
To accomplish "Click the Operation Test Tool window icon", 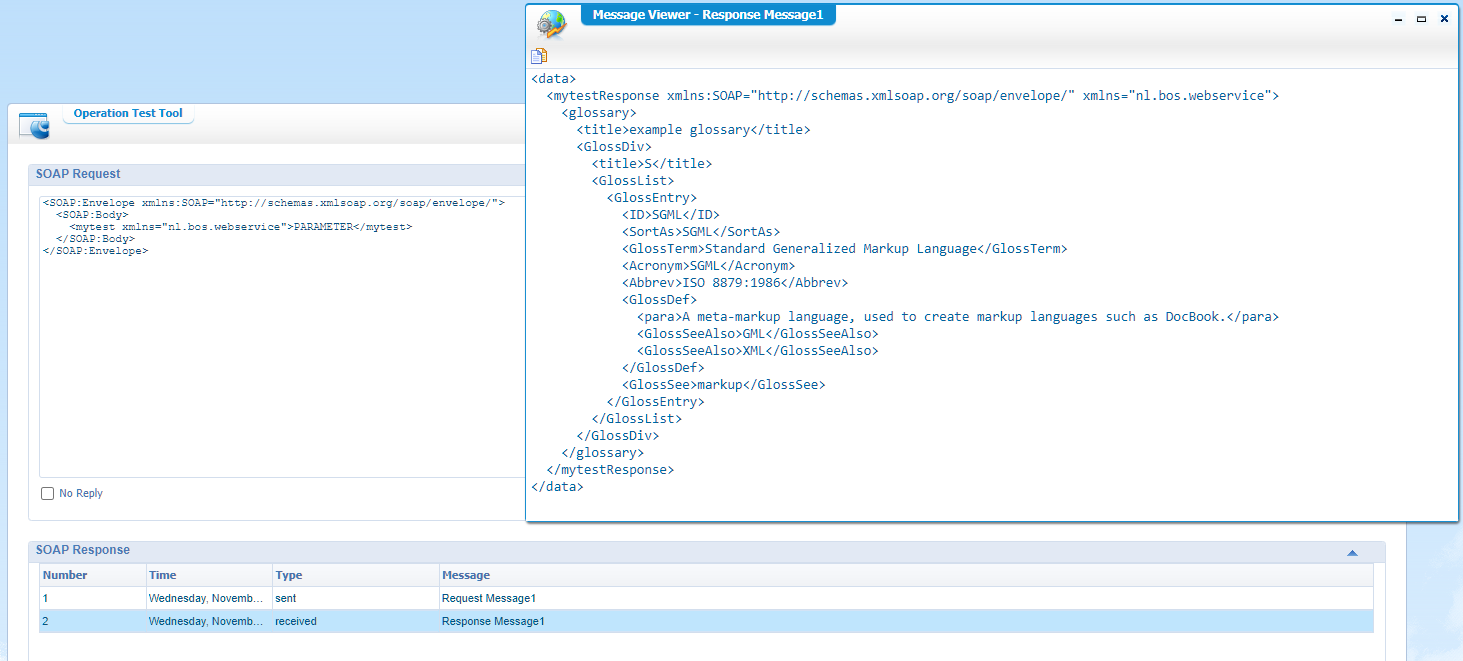I will pyautogui.click(x=34, y=126).
